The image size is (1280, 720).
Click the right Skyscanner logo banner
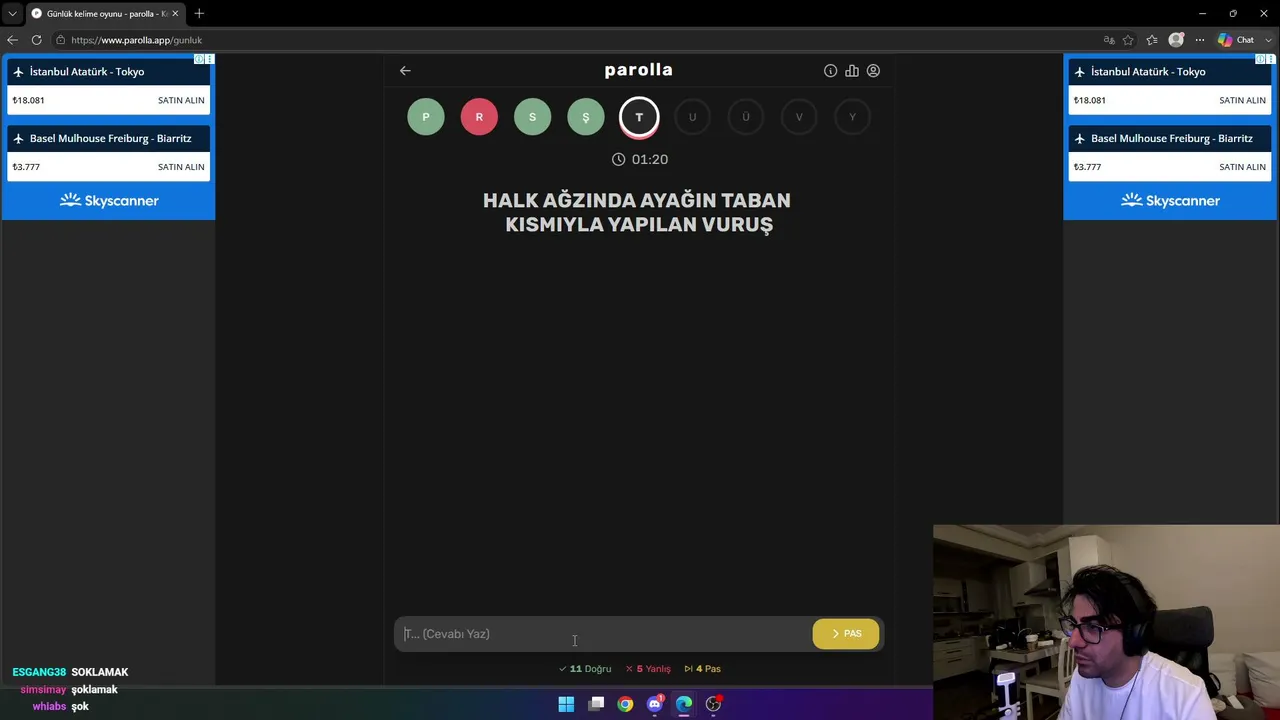[x=1170, y=201]
